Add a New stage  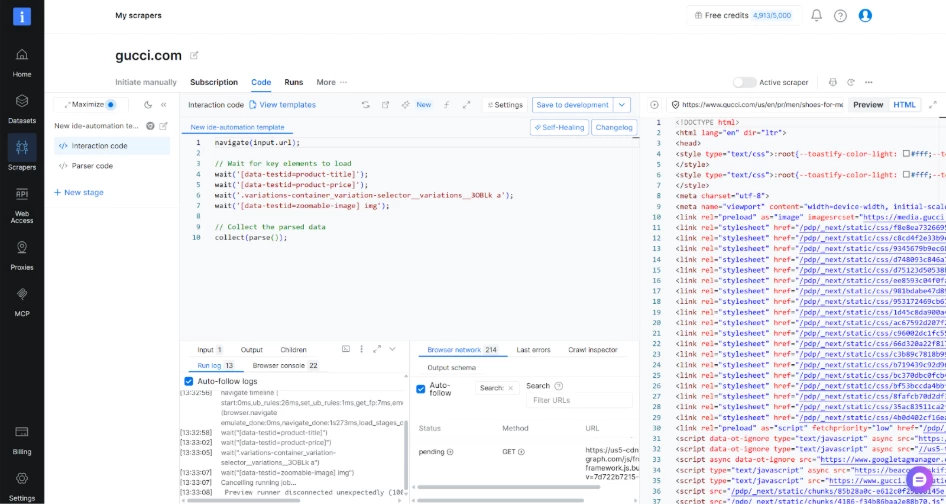(x=78, y=192)
